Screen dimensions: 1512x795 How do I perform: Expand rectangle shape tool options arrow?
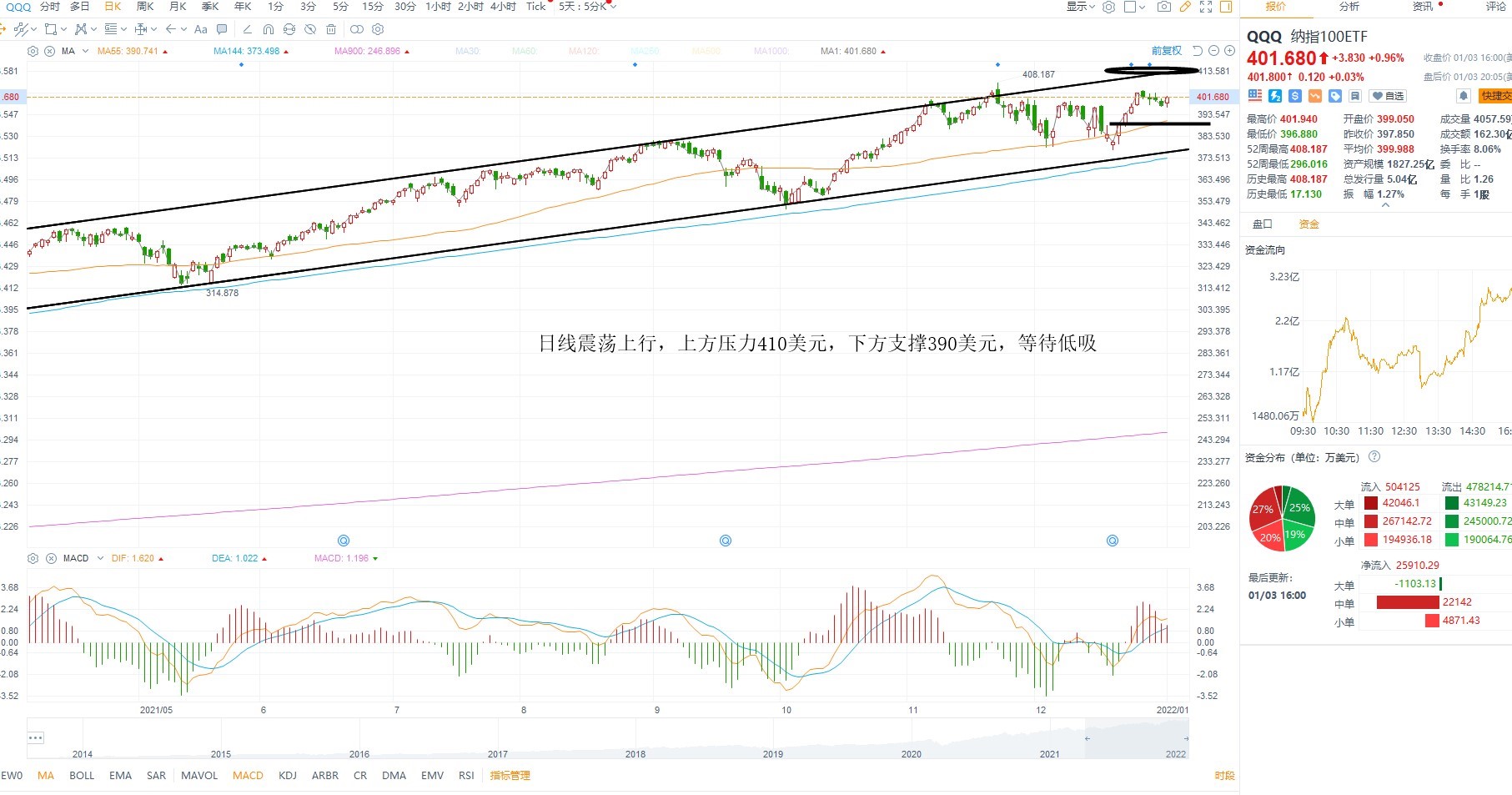pos(63,29)
